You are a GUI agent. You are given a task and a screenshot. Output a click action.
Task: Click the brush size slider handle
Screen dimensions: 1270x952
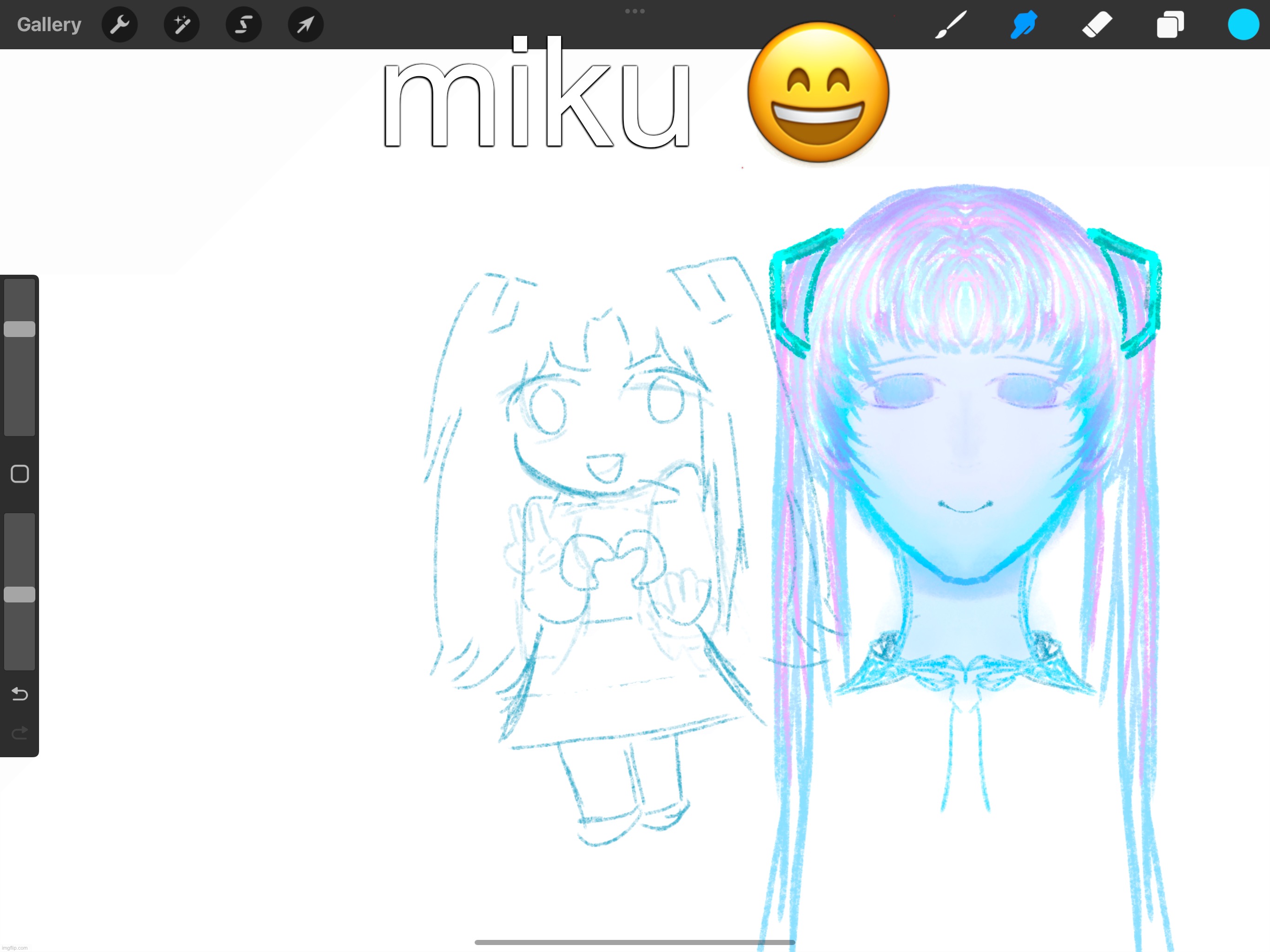coord(20,329)
